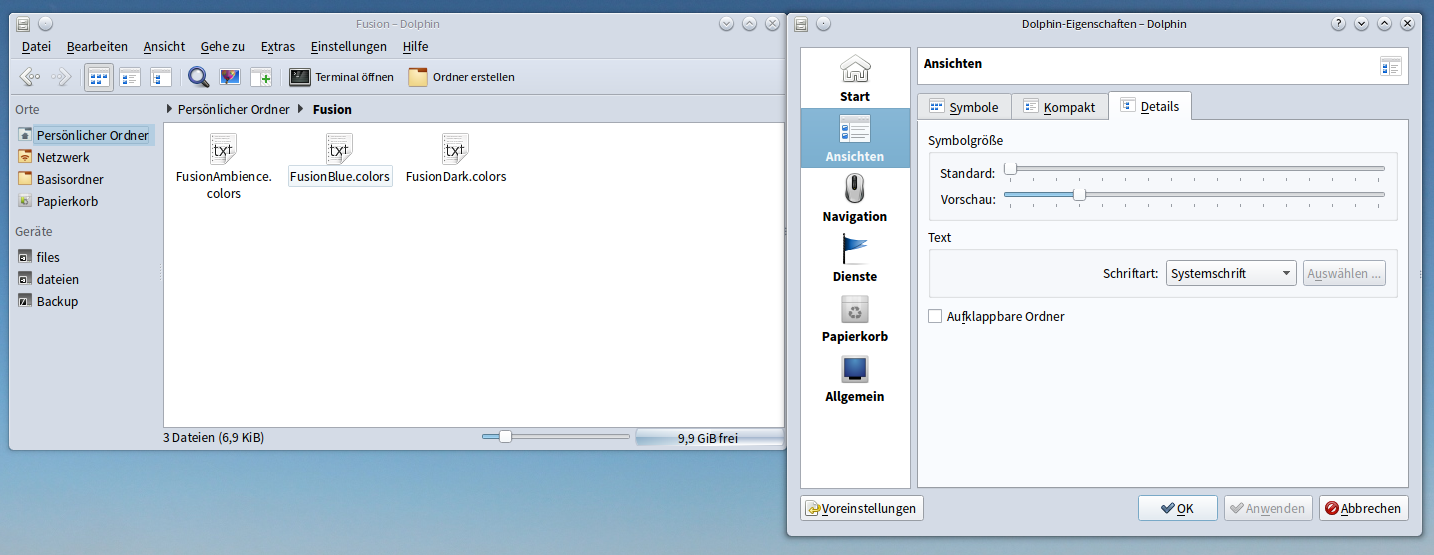Click the help button in dialog title bar
Image resolution: width=1434 pixels, height=555 pixels.
click(x=1338, y=24)
